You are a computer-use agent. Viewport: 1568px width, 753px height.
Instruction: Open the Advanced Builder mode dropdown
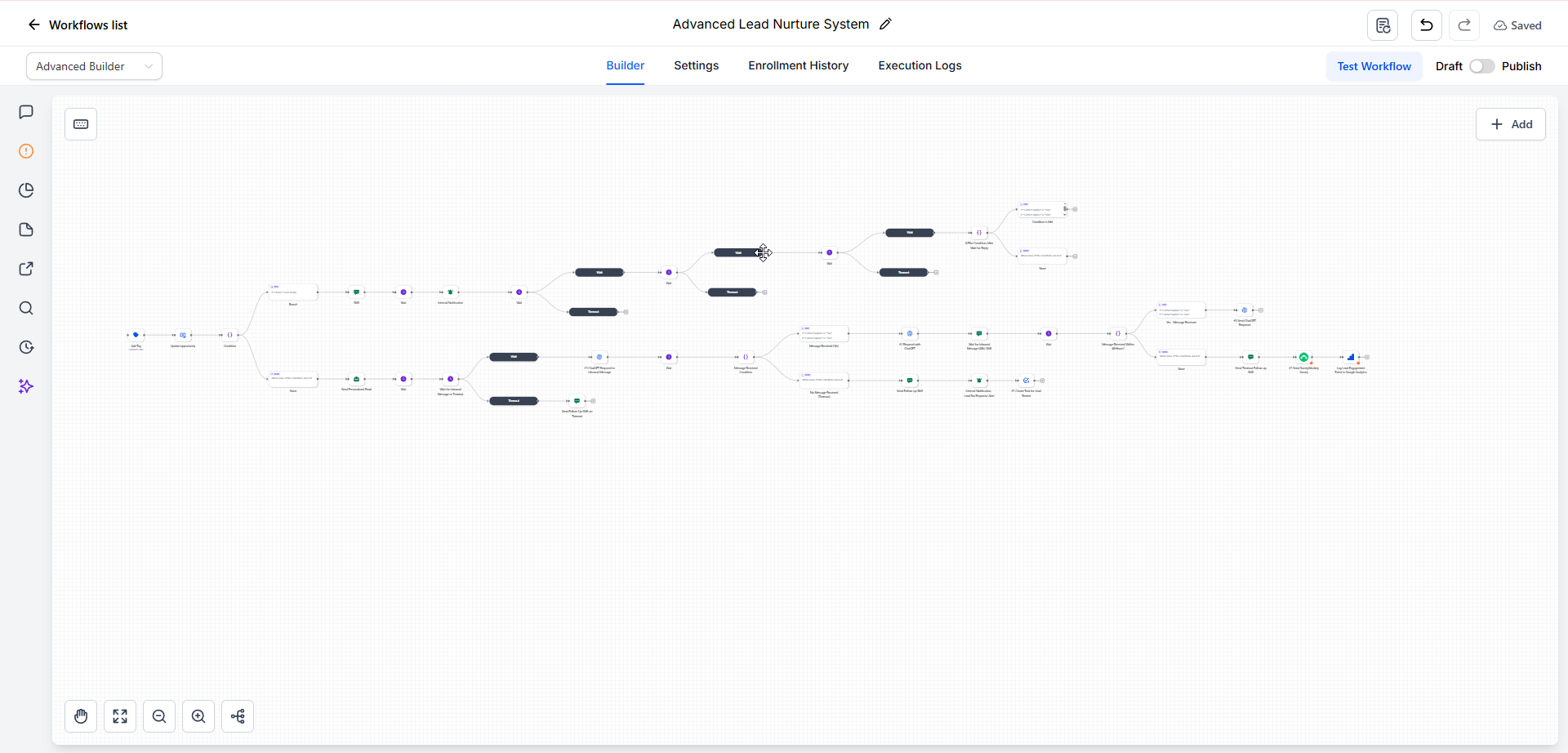click(94, 66)
